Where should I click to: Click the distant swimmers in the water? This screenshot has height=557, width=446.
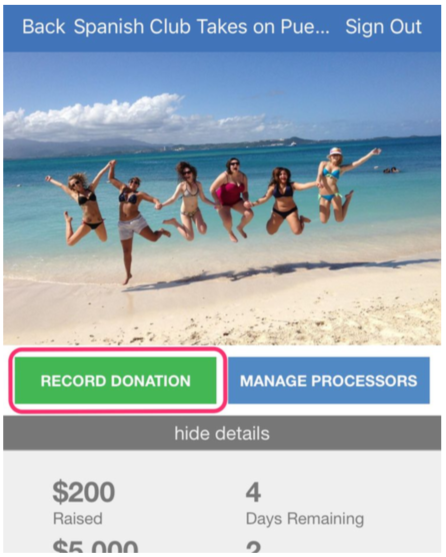coord(391,171)
